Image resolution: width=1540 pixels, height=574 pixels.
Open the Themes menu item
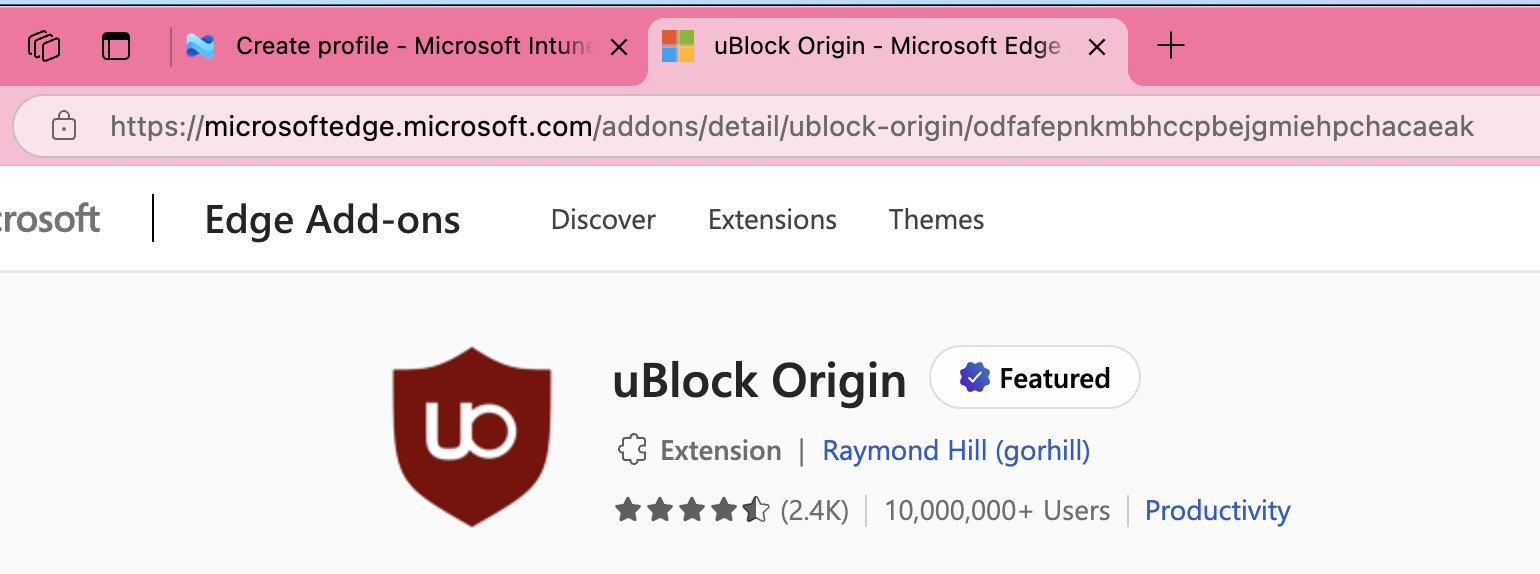[936, 219]
